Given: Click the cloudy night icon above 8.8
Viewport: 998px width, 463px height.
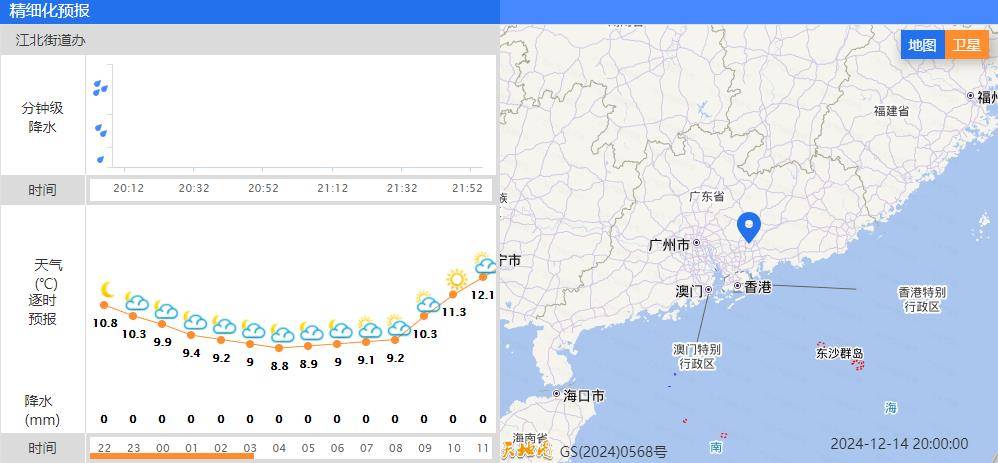Looking at the screenshot, I should pos(282,334).
